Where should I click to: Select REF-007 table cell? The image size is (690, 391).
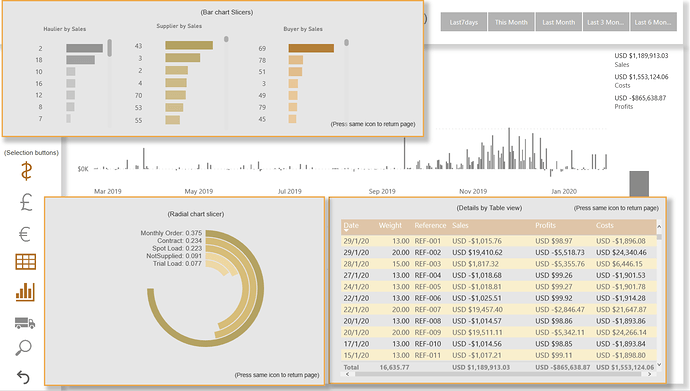point(427,310)
